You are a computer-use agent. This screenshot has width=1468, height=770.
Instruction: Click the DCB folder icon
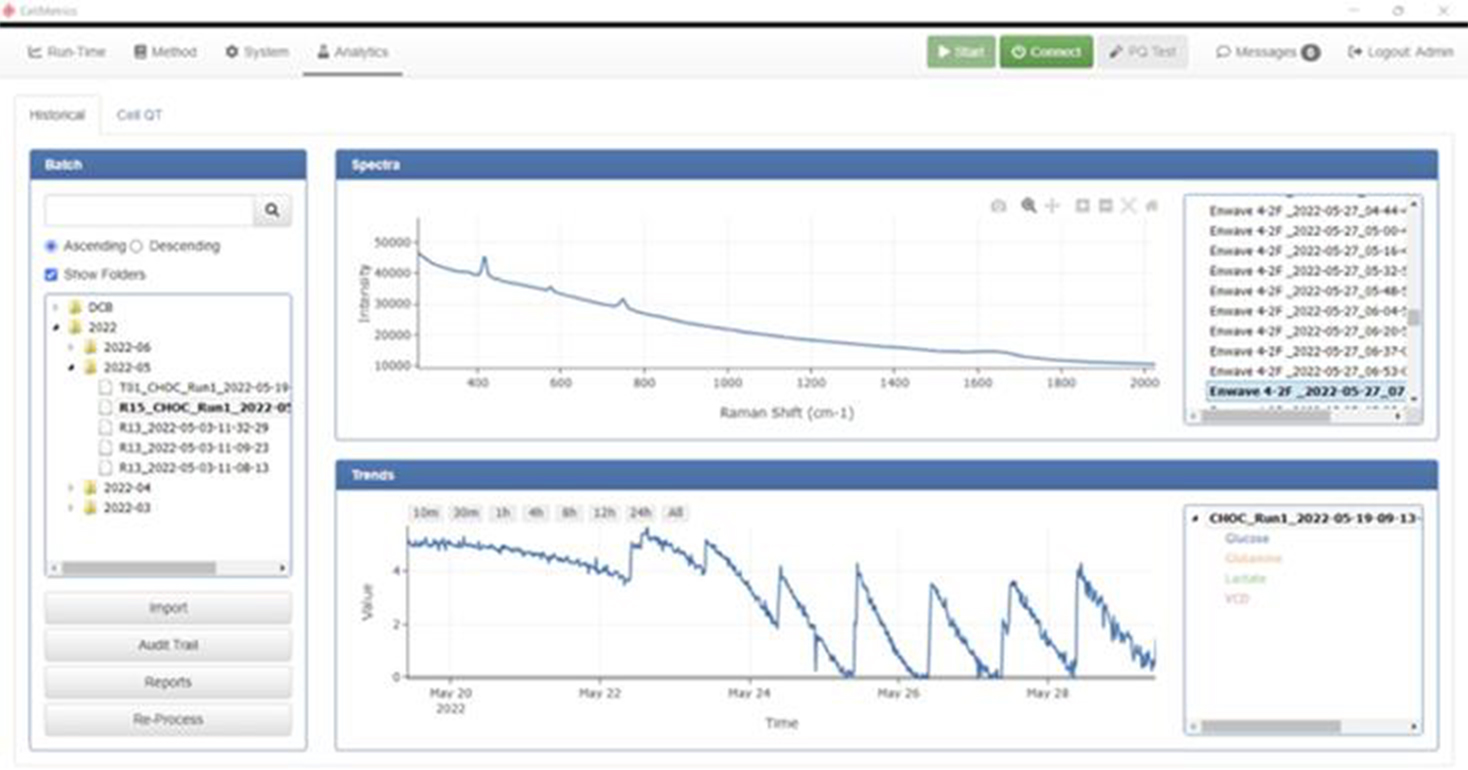(74, 307)
